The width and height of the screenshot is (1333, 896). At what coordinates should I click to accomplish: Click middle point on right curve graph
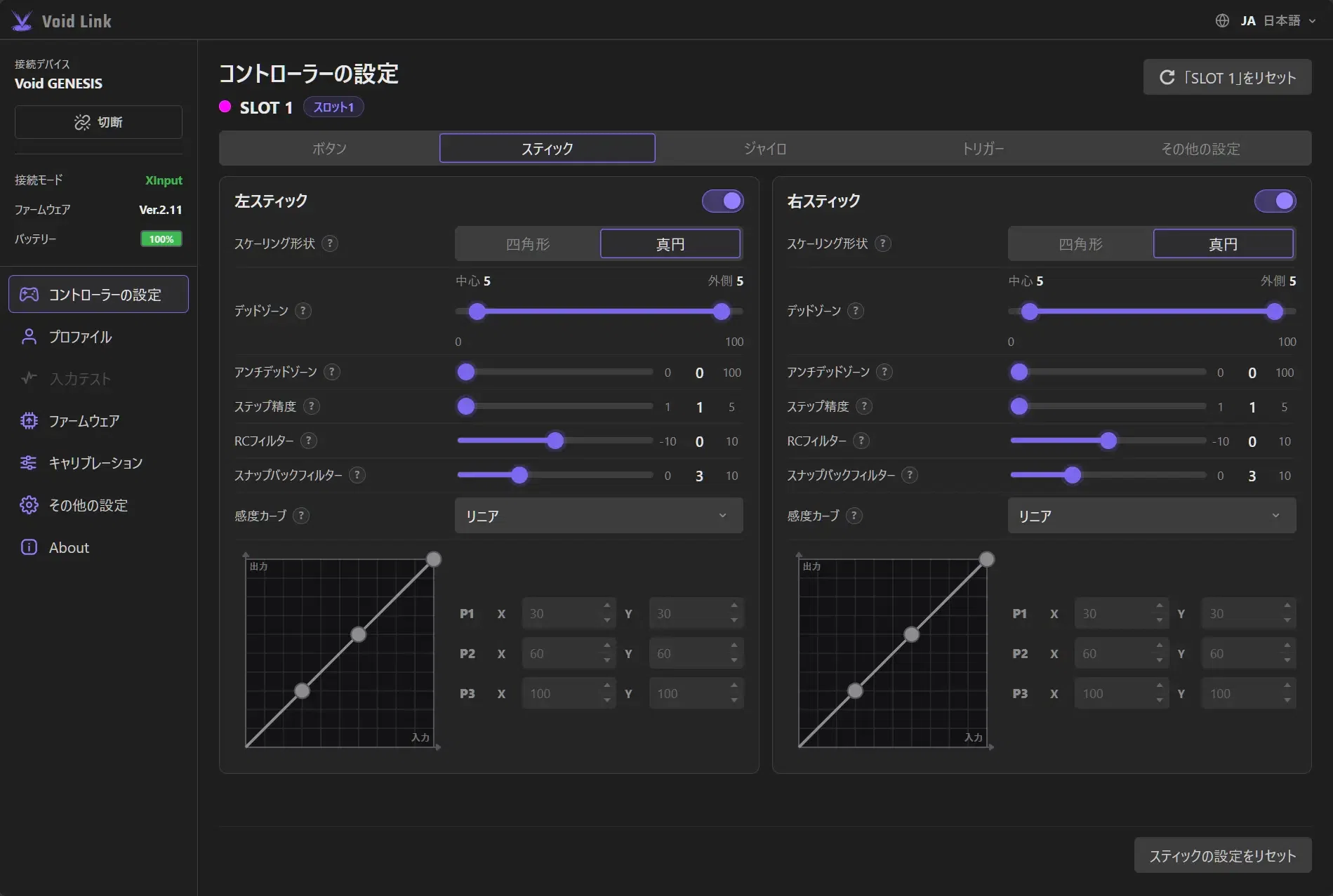pyautogui.click(x=911, y=634)
